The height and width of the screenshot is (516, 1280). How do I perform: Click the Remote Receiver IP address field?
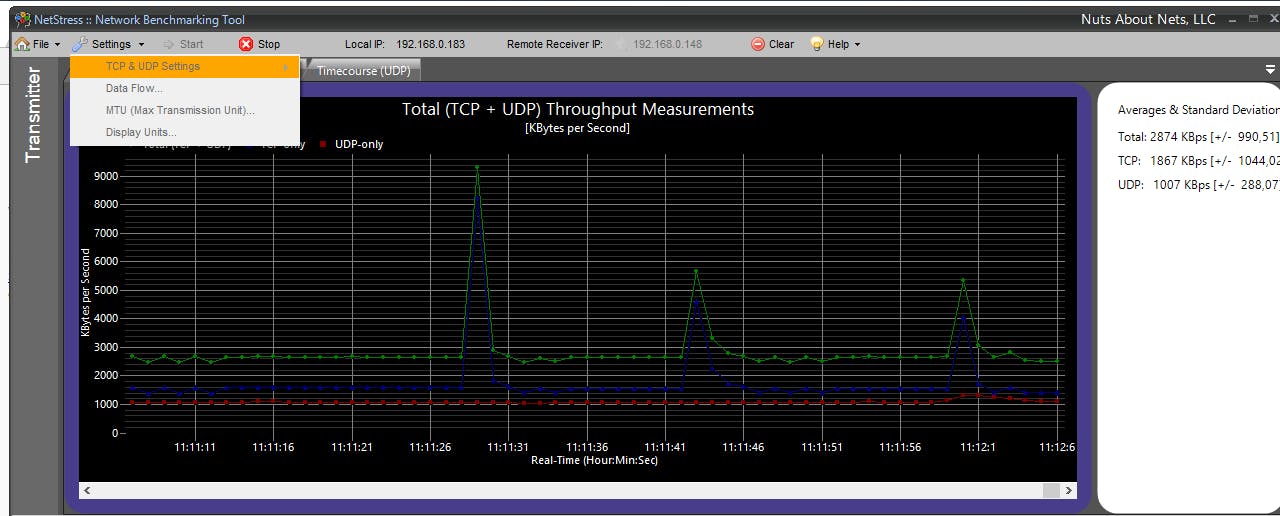click(x=667, y=44)
